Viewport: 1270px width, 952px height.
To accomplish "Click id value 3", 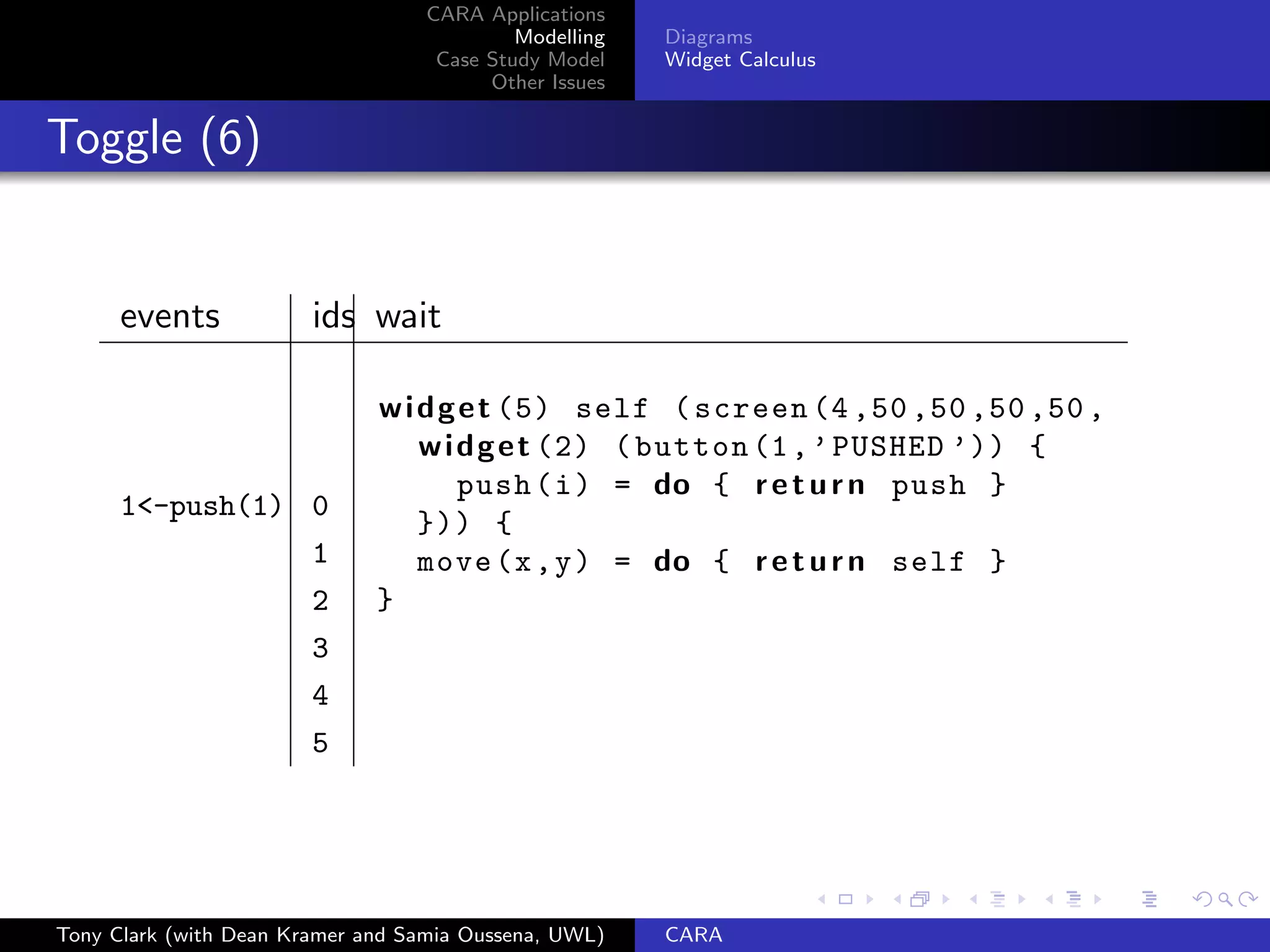I will pos(320,648).
